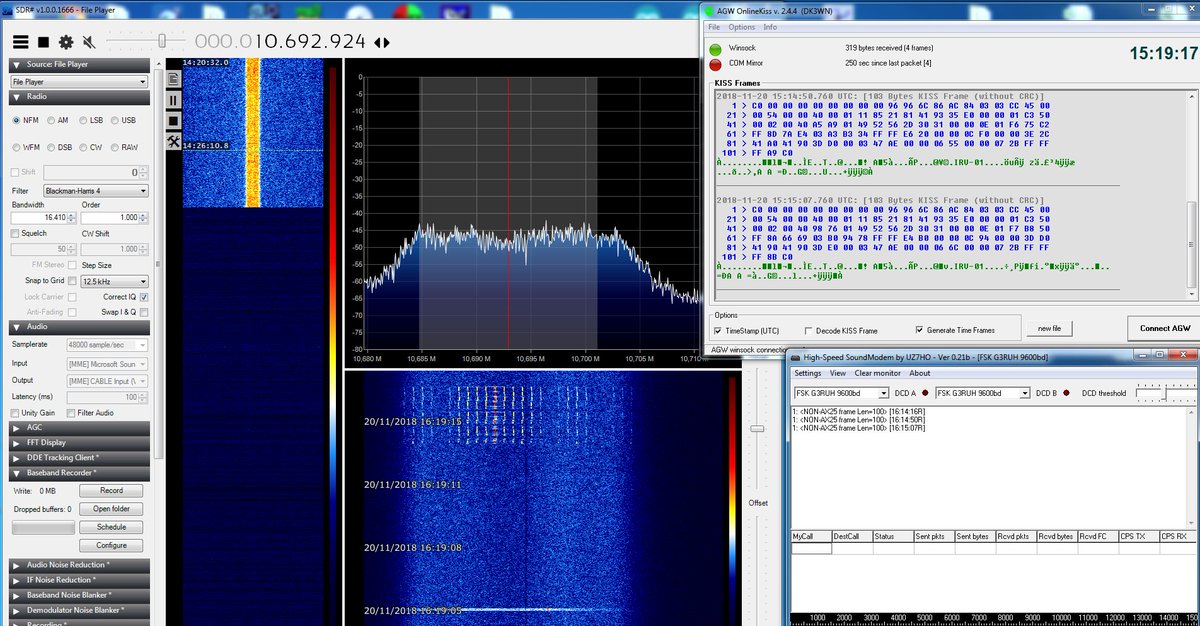The height and width of the screenshot is (626, 1200).
Task: Open DCD B FSK G3RUH 9600bd modem dropdown
Action: pyautogui.click(x=981, y=393)
